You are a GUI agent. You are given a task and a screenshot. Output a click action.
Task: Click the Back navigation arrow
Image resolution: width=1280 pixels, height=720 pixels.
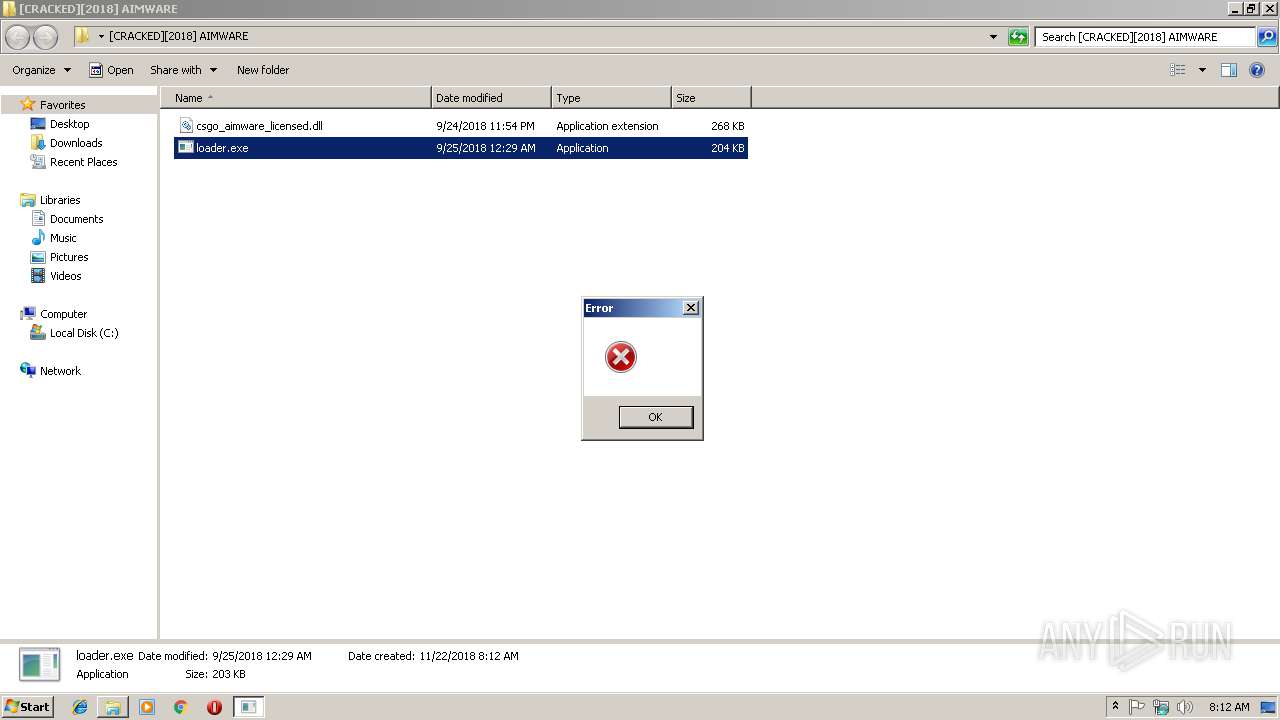[x=18, y=37]
